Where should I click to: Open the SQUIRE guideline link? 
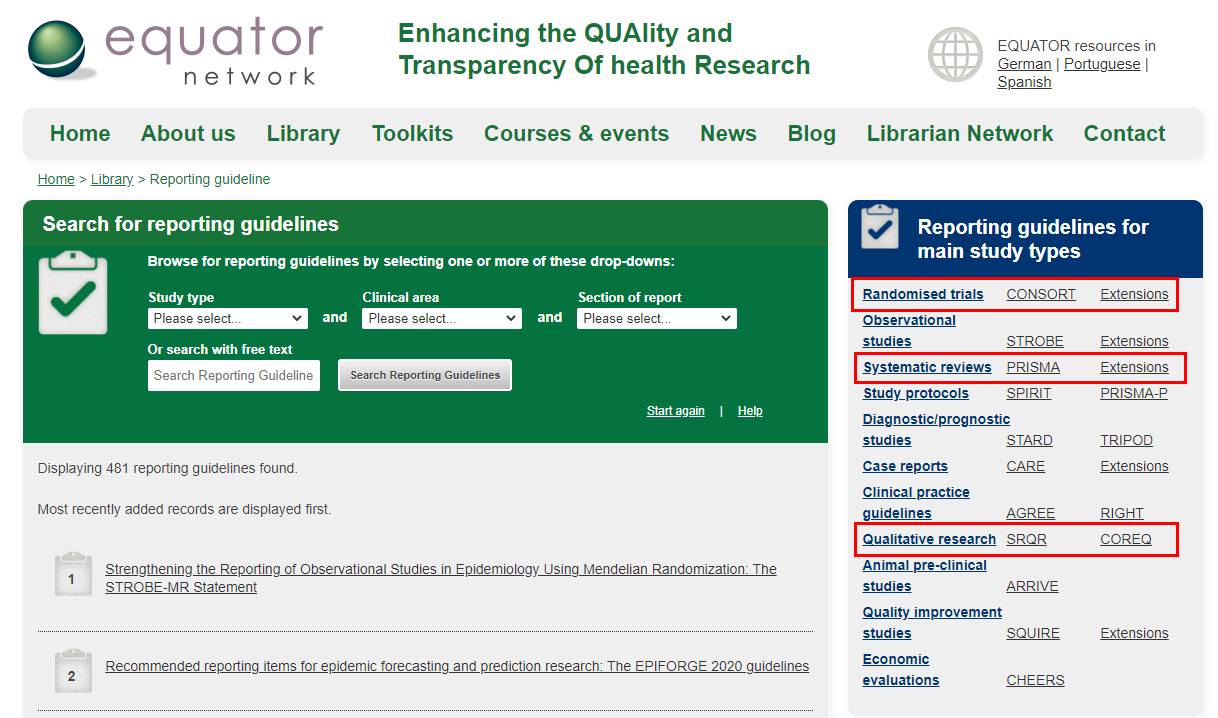click(1033, 633)
